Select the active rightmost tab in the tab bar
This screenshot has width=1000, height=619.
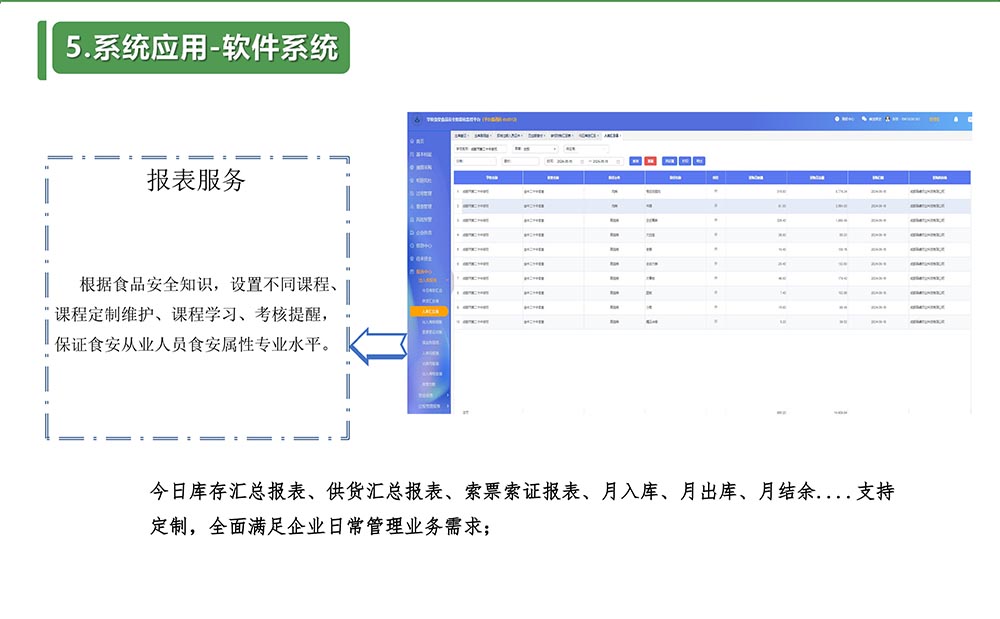(609, 134)
